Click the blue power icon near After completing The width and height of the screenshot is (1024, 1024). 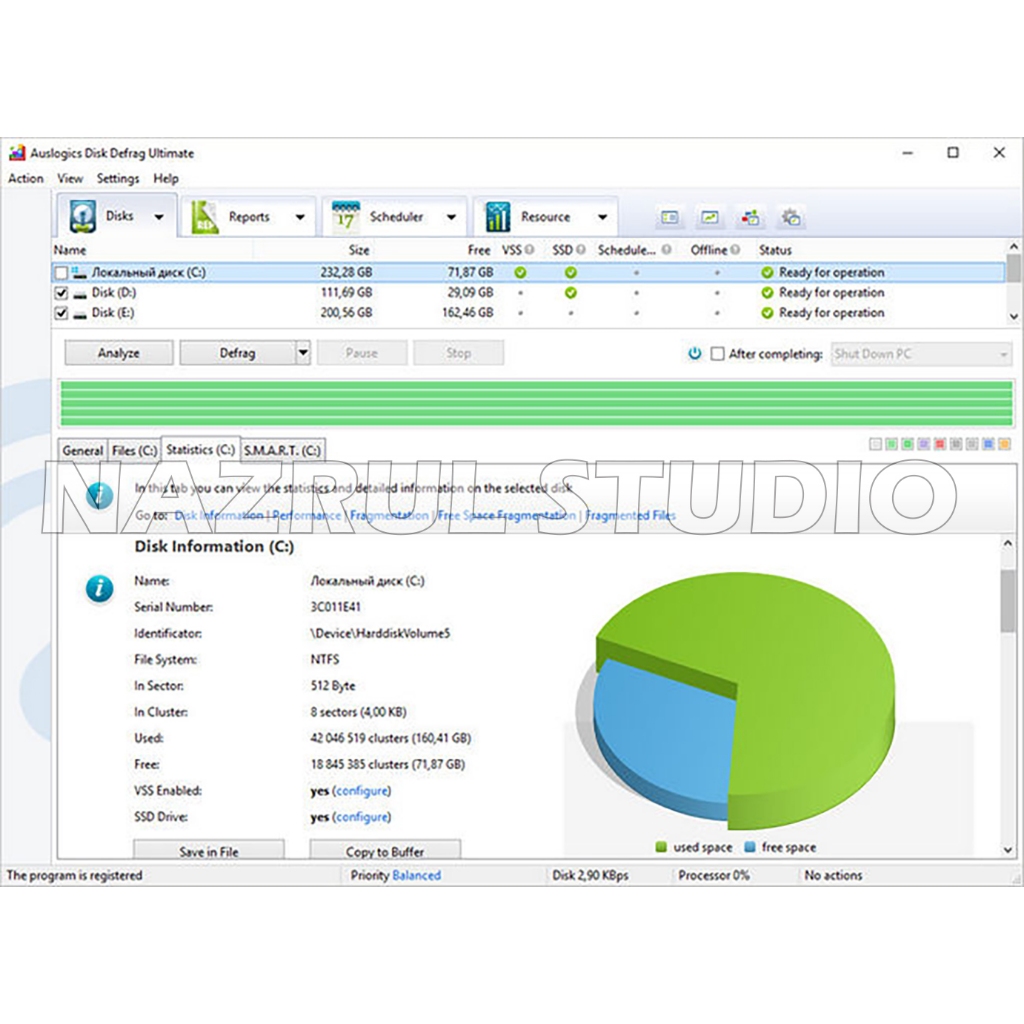pyautogui.click(x=695, y=354)
